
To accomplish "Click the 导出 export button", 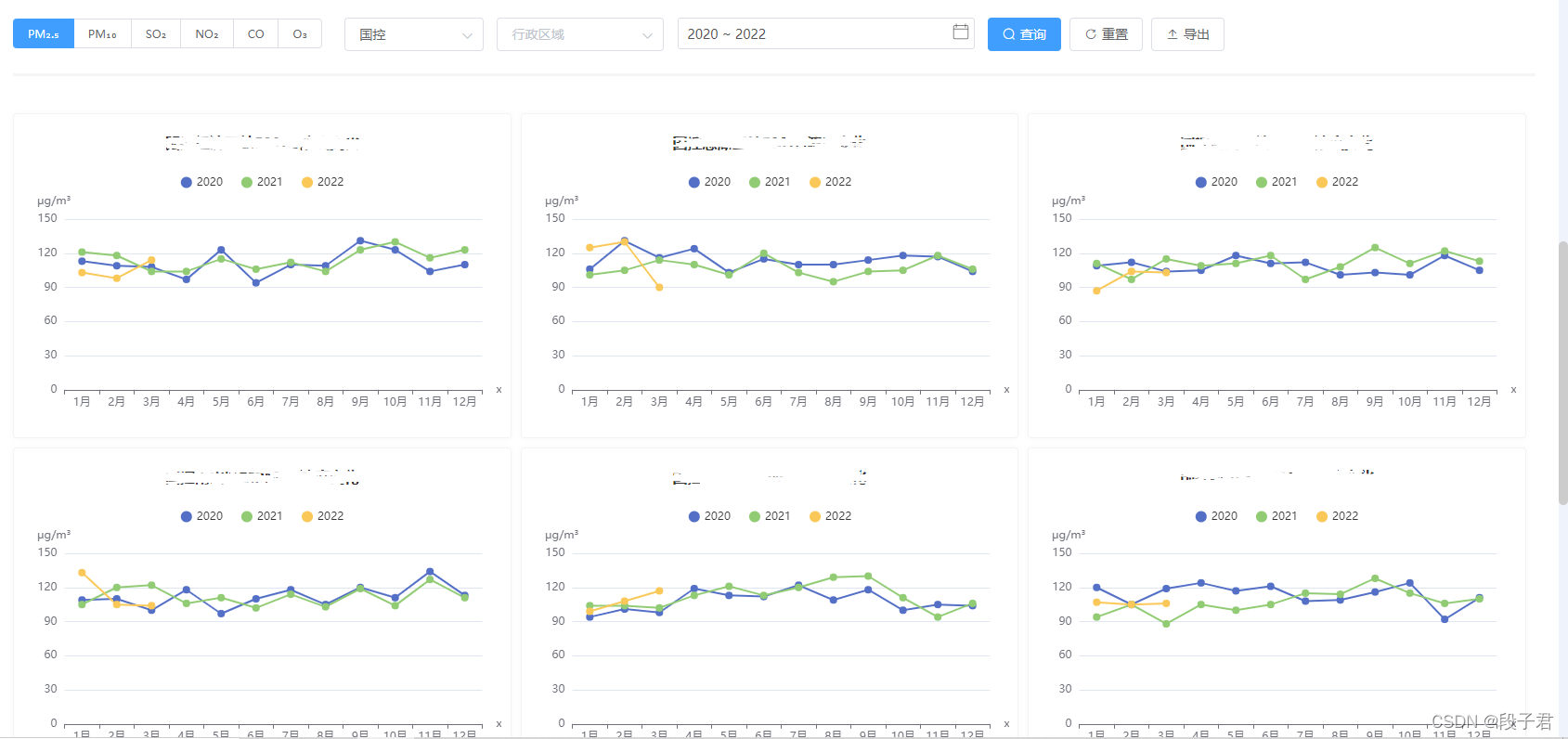I will coord(1187,34).
